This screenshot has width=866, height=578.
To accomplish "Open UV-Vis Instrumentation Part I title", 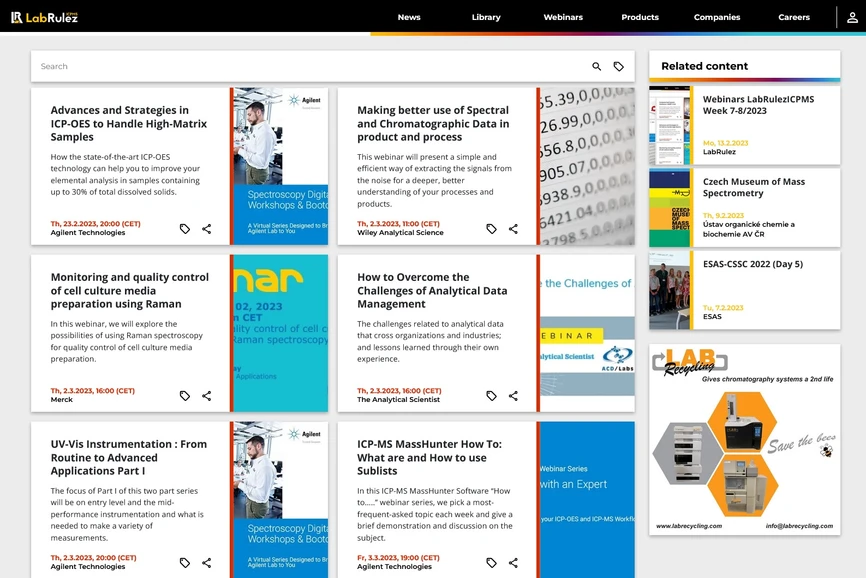I will pyautogui.click(x=129, y=457).
